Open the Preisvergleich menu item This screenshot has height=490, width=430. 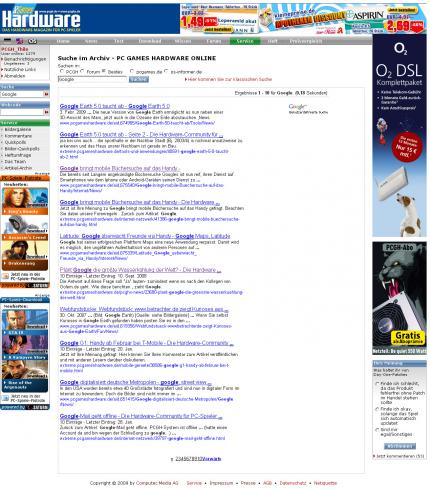pyautogui.click(x=306, y=41)
